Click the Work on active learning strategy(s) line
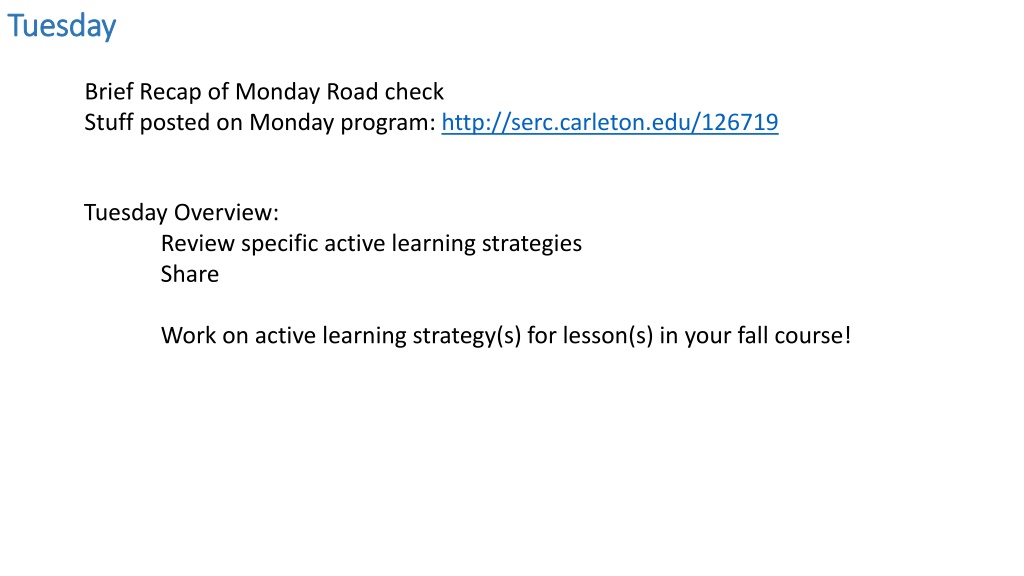 [505, 336]
